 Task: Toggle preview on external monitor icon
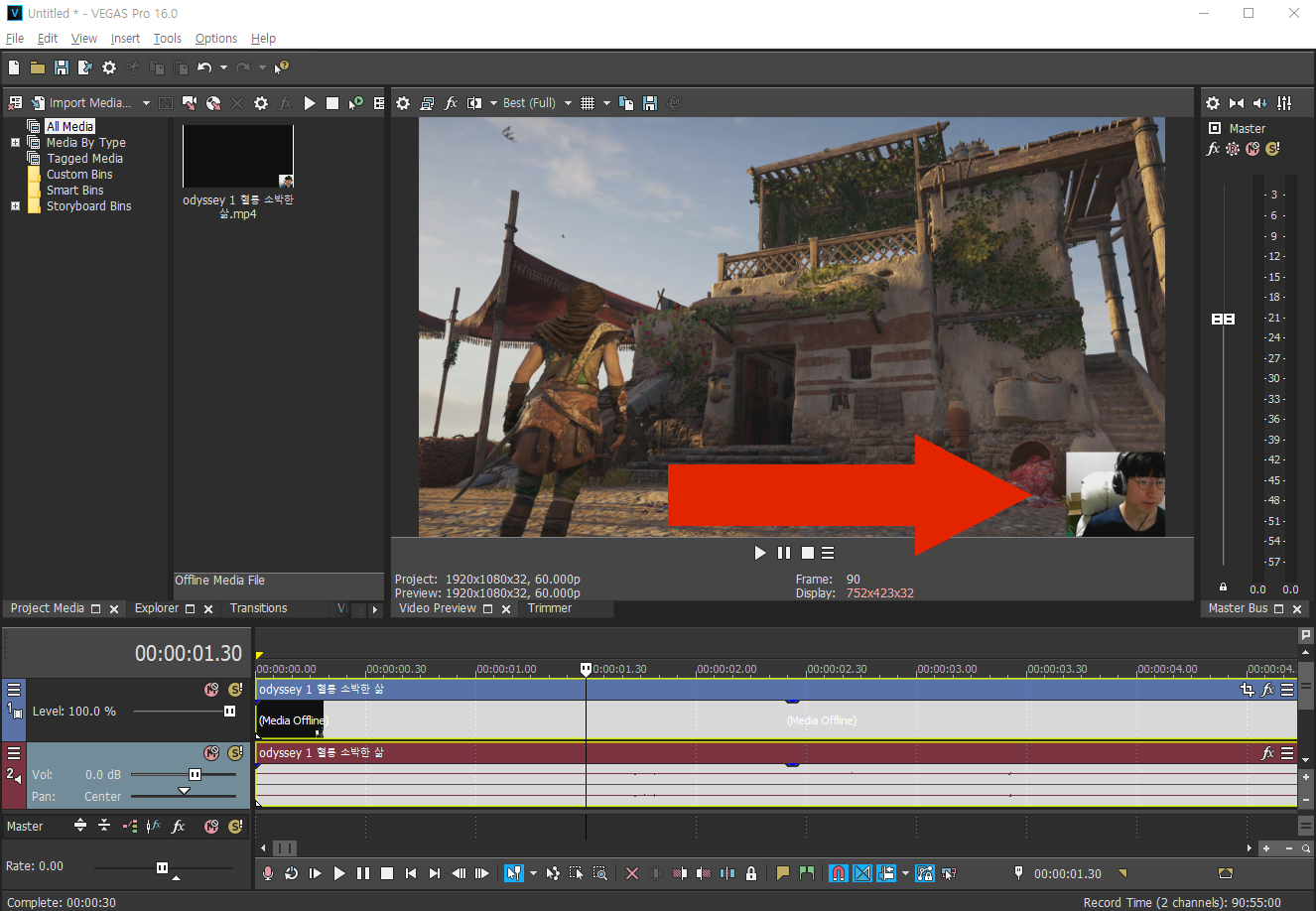pyautogui.click(x=427, y=103)
